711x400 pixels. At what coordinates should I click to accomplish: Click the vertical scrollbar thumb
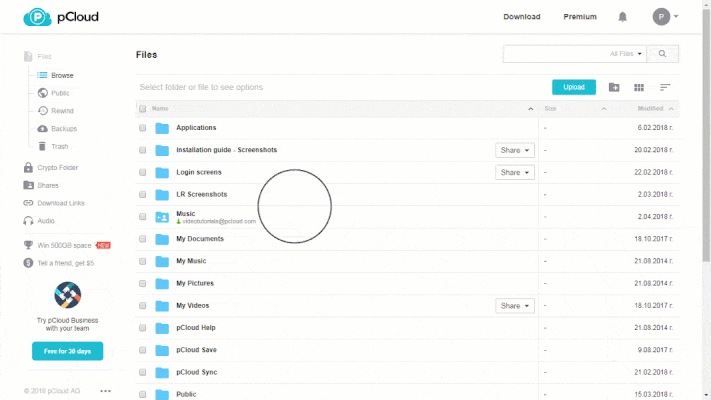point(706,136)
